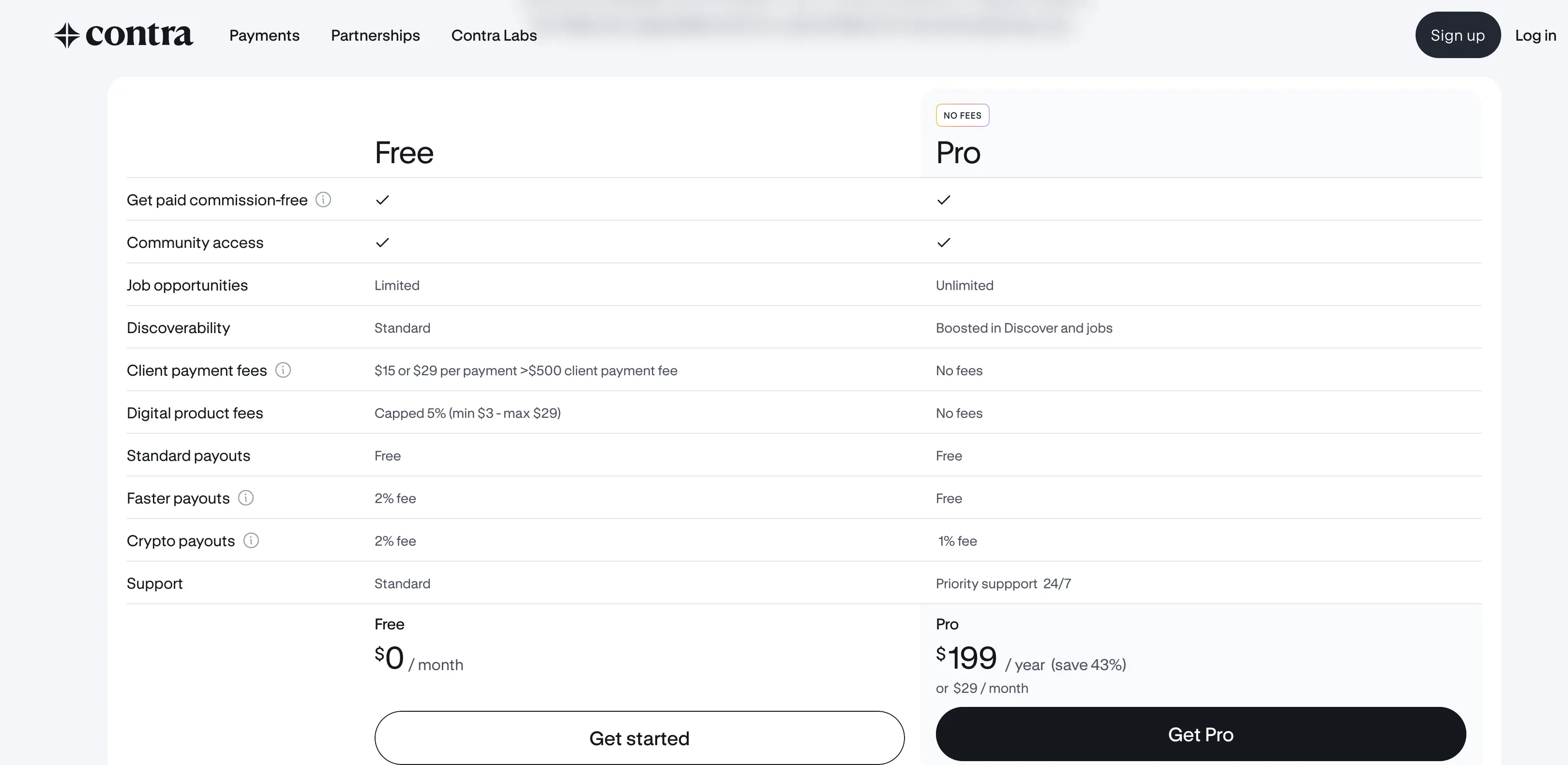1568x765 pixels.
Task: Open info icon for Get paid commission-free
Action: [323, 200]
